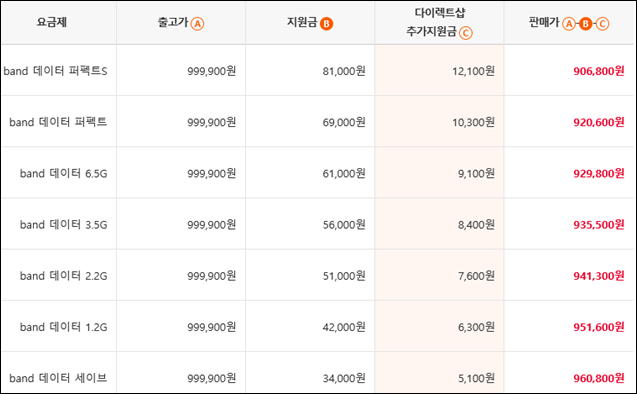637x394 pixels.
Task: Select the 요금제 column header
Action: (52, 22)
